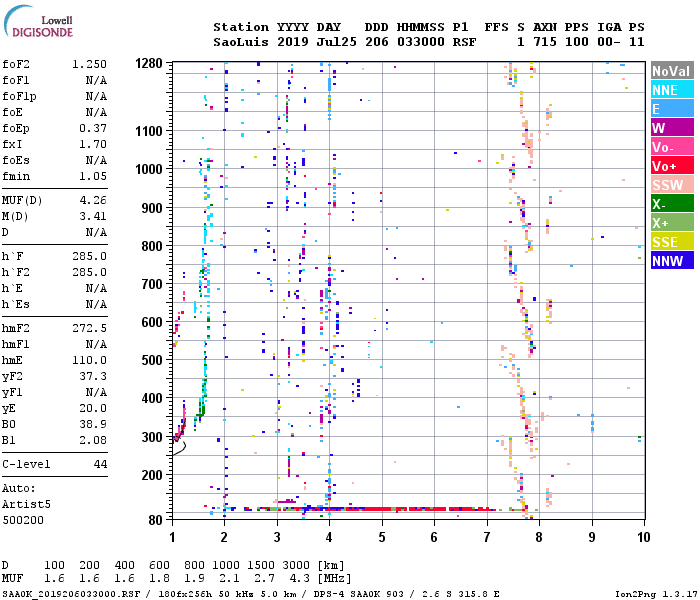
Task: Click the fxI value 1.70
Action: [93, 144]
